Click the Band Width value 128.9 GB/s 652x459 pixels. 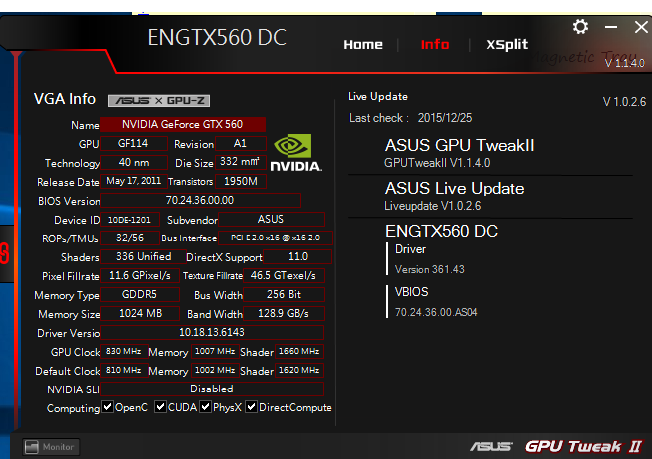[x=284, y=313]
